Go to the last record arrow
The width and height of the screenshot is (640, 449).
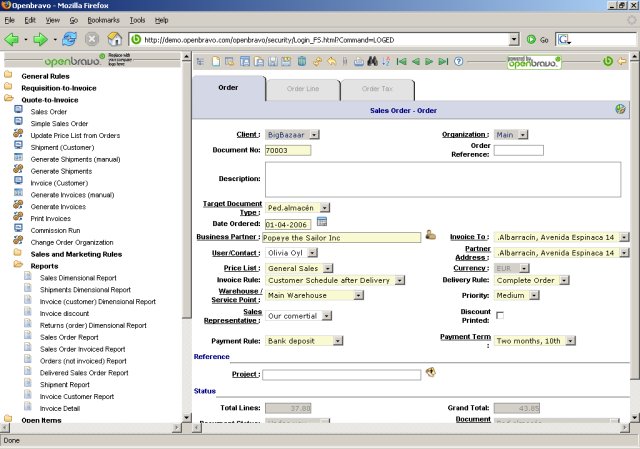point(443,62)
